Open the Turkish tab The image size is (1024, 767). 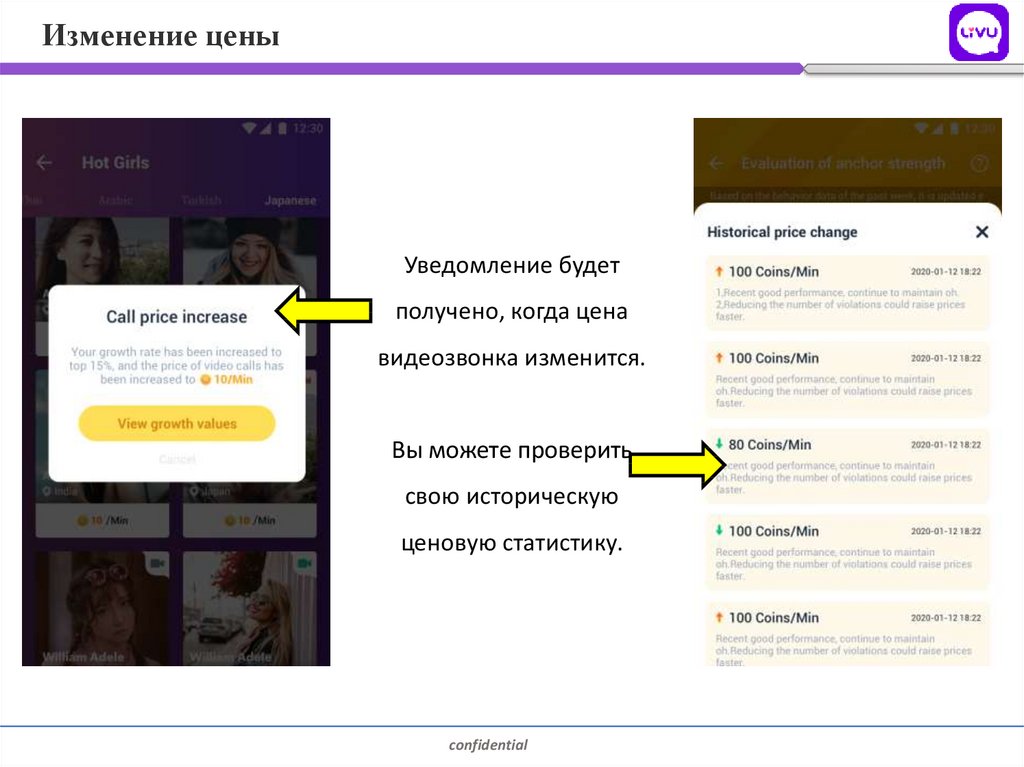201,200
